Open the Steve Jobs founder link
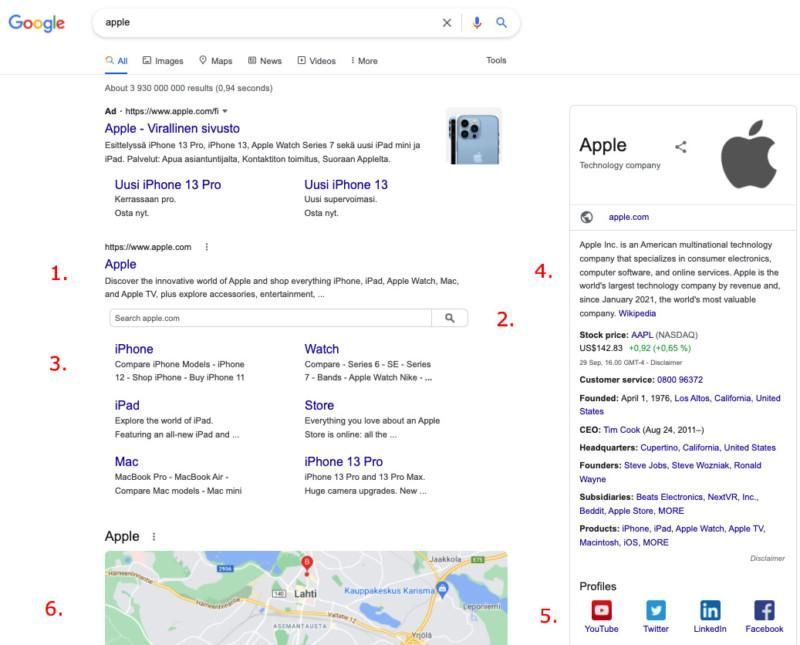This screenshot has width=800, height=645. coord(645,465)
